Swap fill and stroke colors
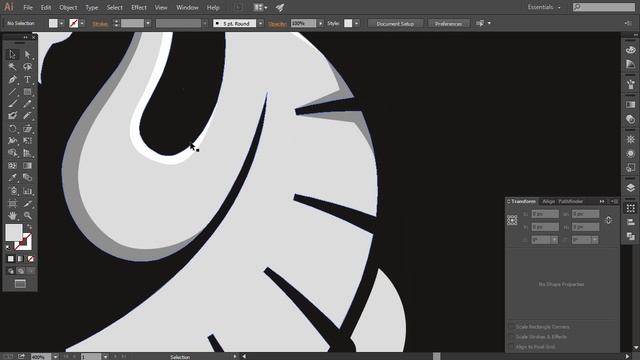640x360 pixels. pyautogui.click(x=29, y=226)
